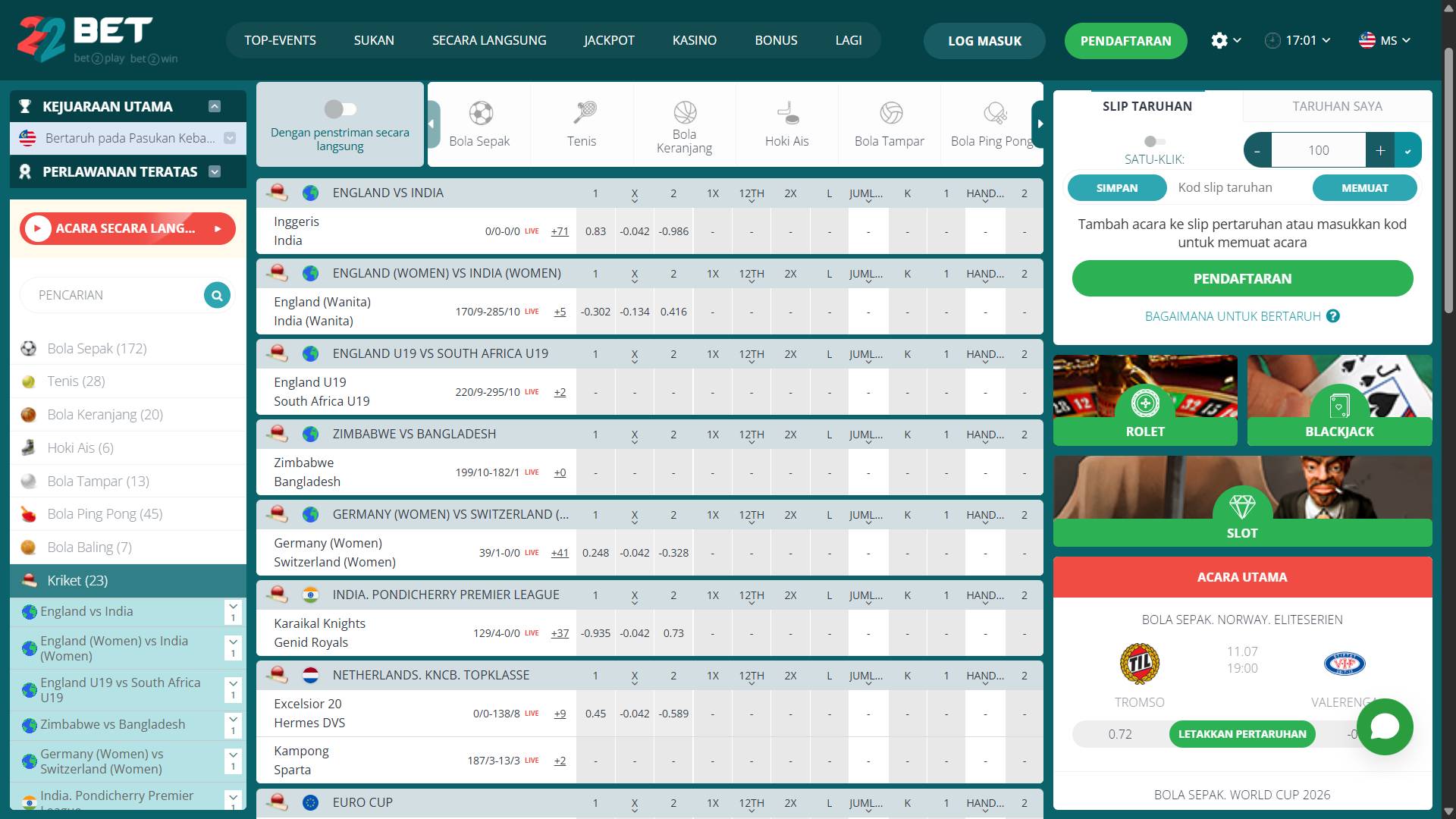Expand England vs India sidebar item arrow

click(233, 612)
